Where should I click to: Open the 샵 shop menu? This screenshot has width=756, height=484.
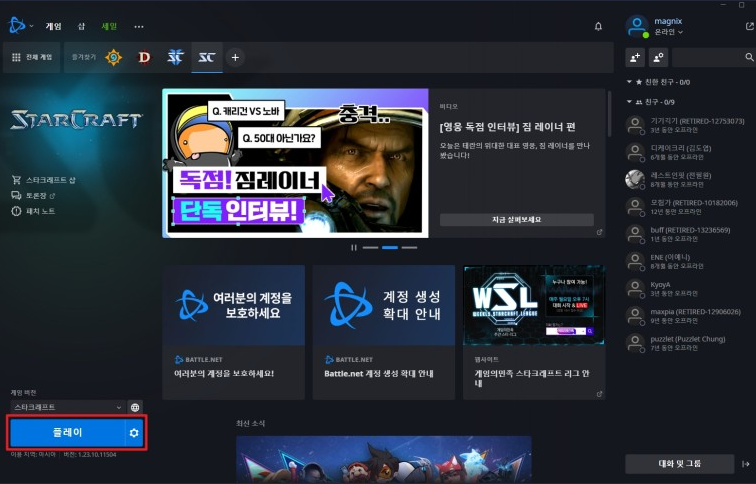(81, 27)
